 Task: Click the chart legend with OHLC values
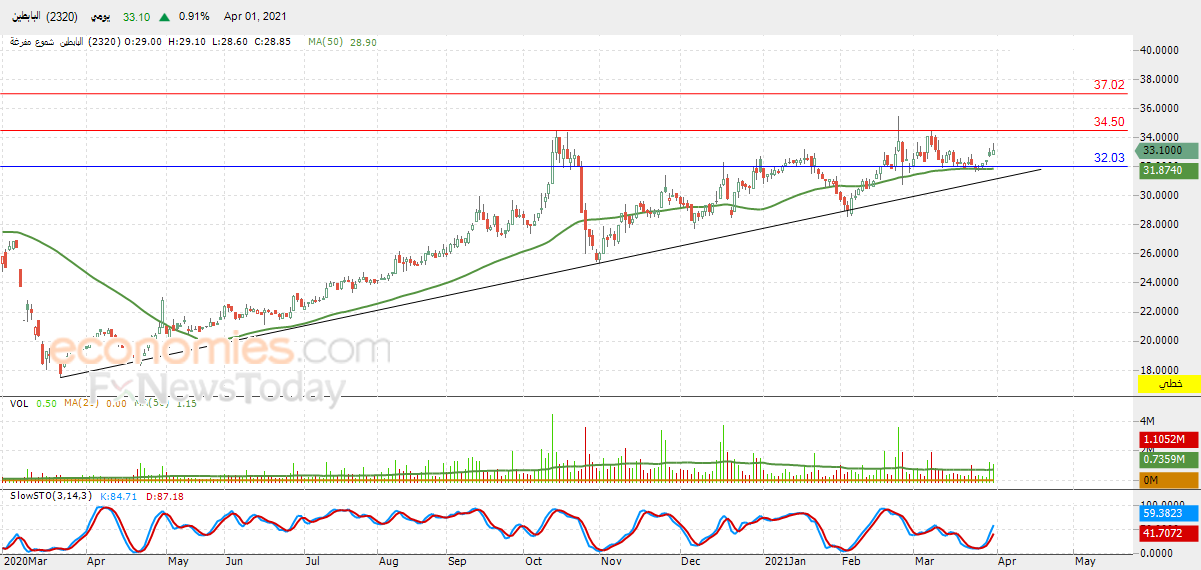[150, 42]
